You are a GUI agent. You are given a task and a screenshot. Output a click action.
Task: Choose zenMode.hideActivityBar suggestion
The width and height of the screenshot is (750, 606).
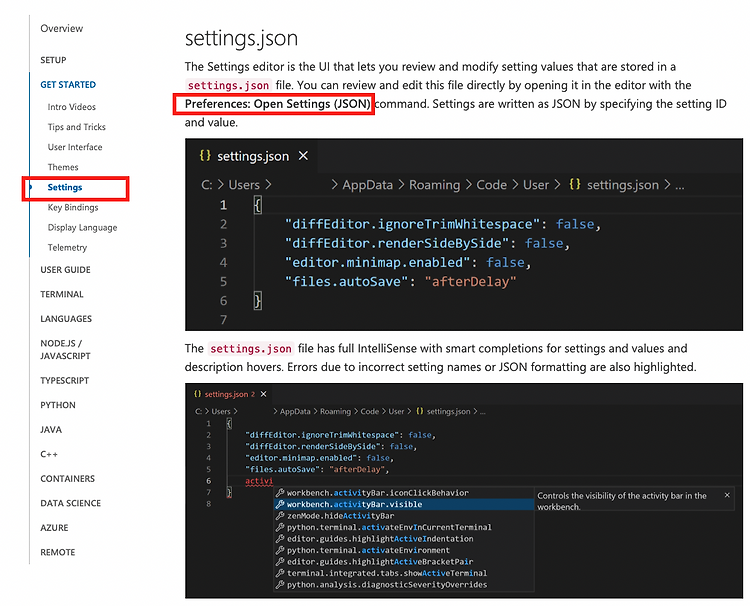(403, 516)
